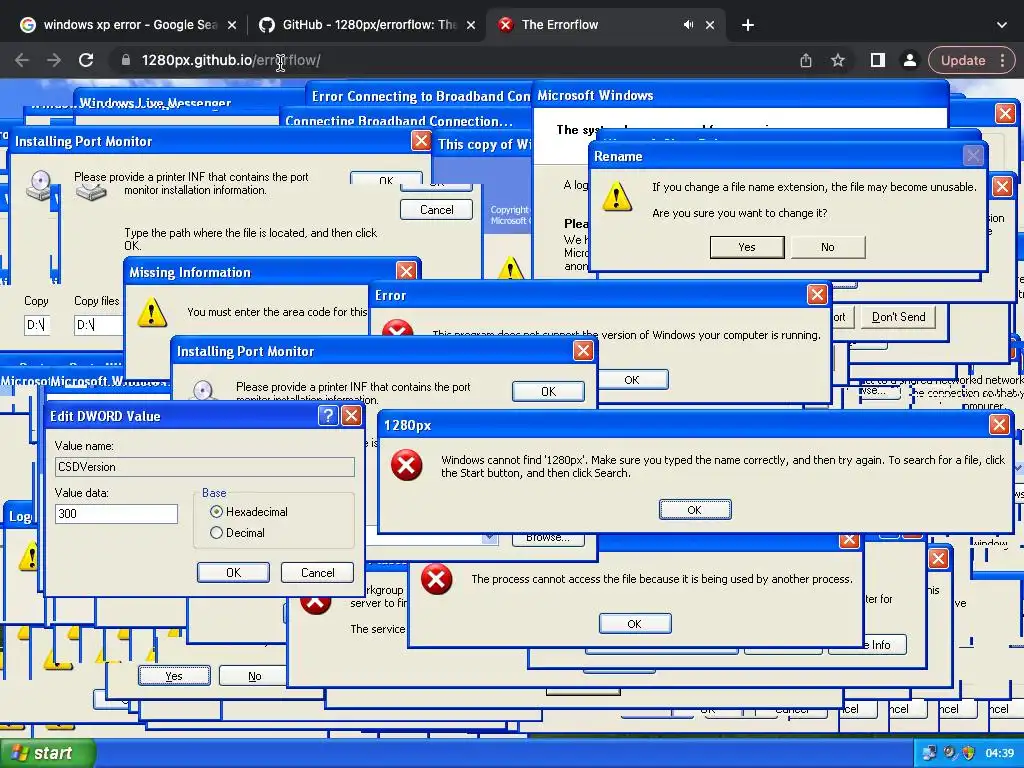Open Chrome's three-dot menu

(1002, 60)
